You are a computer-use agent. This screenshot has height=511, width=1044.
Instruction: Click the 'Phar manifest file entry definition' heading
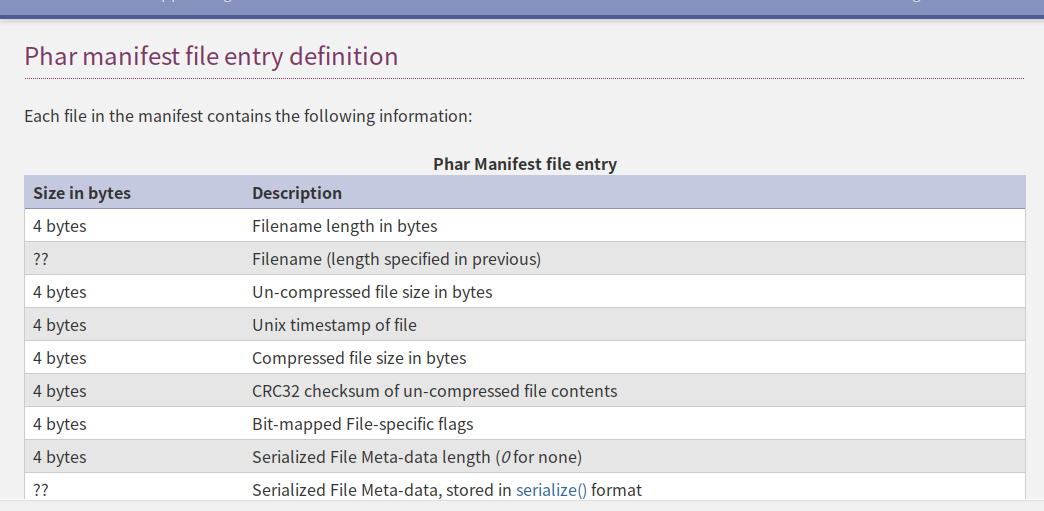pyautogui.click(x=211, y=56)
